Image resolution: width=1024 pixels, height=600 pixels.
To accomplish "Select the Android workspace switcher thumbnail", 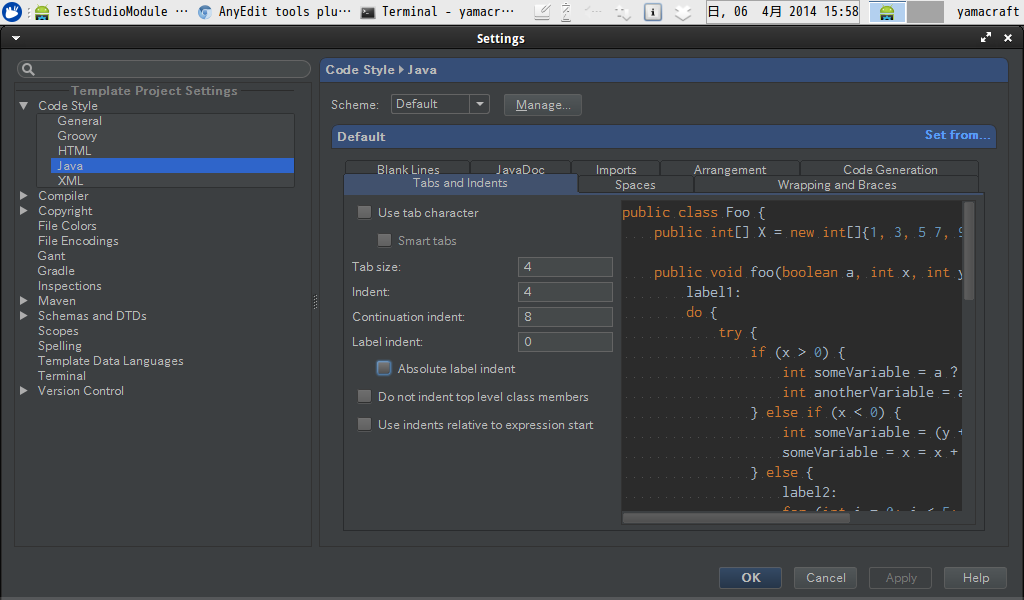I will [x=887, y=12].
